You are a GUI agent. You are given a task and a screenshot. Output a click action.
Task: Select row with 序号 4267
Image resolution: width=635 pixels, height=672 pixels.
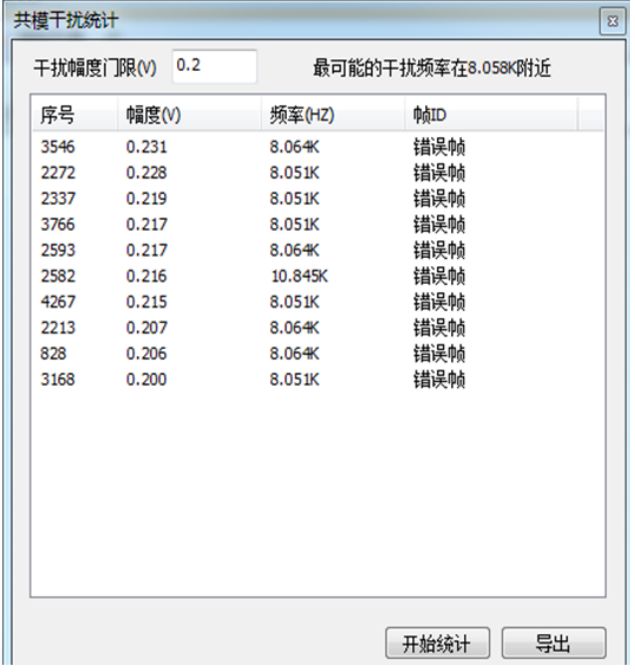pyautogui.click(x=318, y=302)
